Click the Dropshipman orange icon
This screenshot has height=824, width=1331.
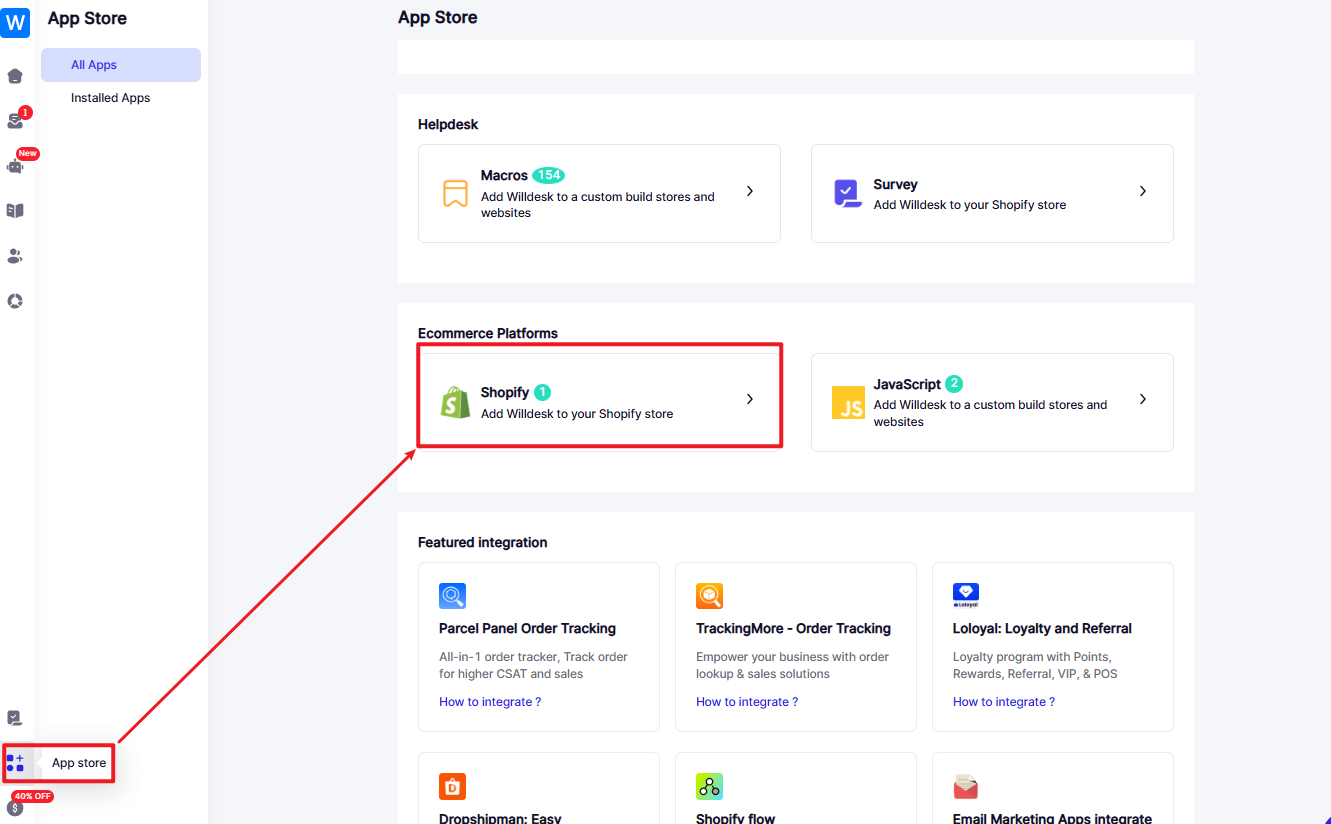pos(452,786)
